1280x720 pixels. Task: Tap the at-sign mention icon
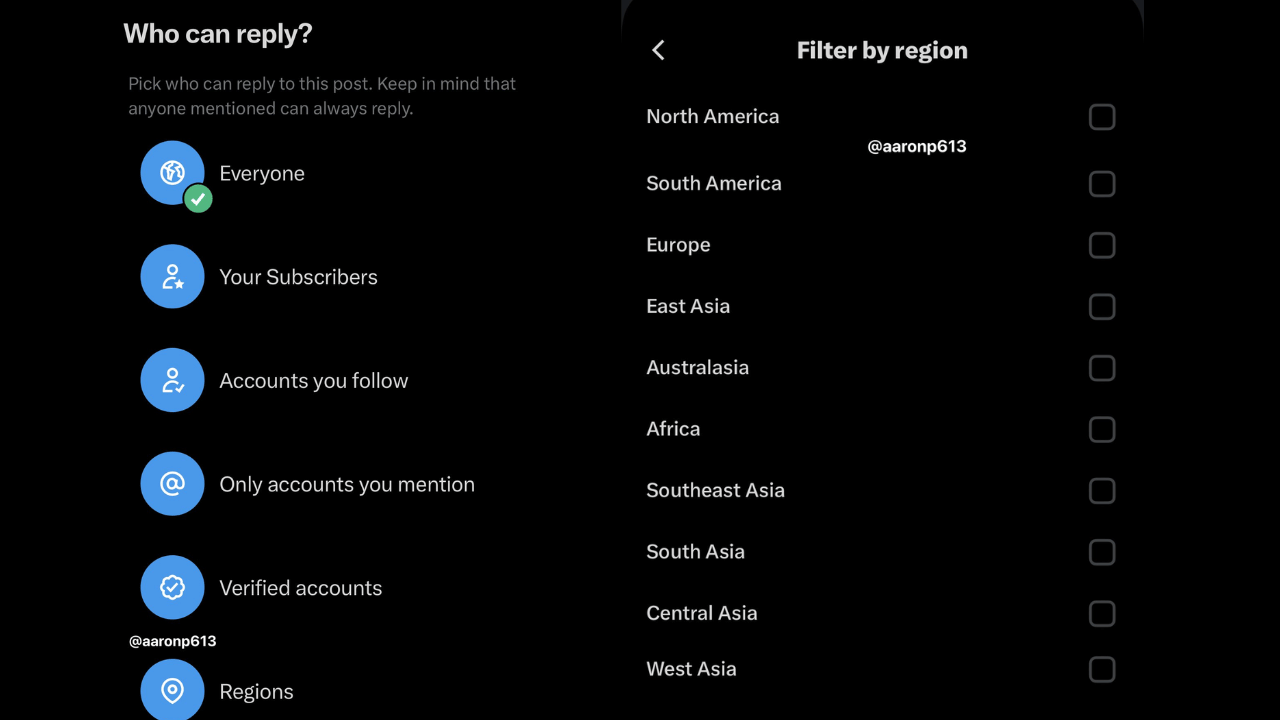coord(172,484)
